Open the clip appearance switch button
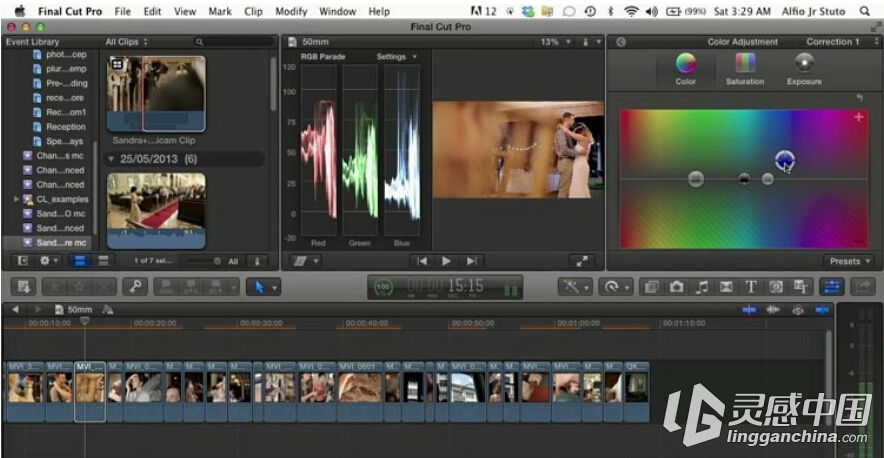884x458 pixels. click(257, 261)
